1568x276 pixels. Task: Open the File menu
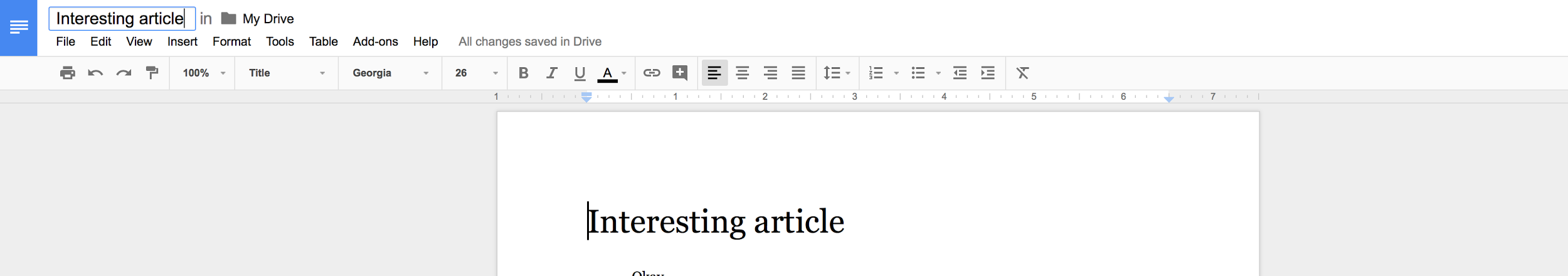click(x=65, y=41)
